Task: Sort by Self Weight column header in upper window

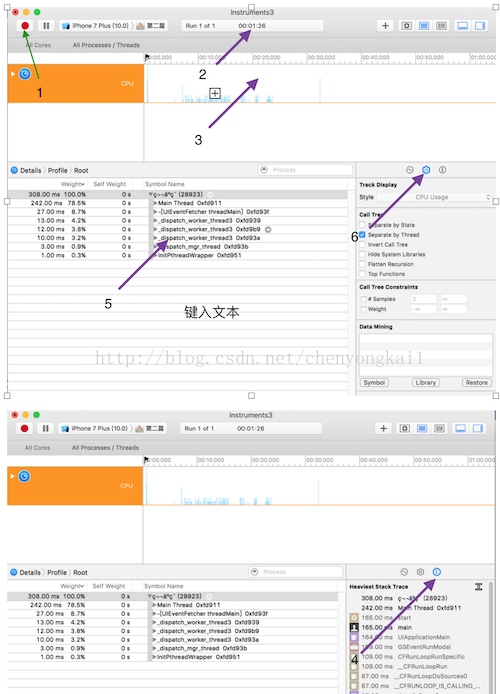Action: click(x=110, y=184)
